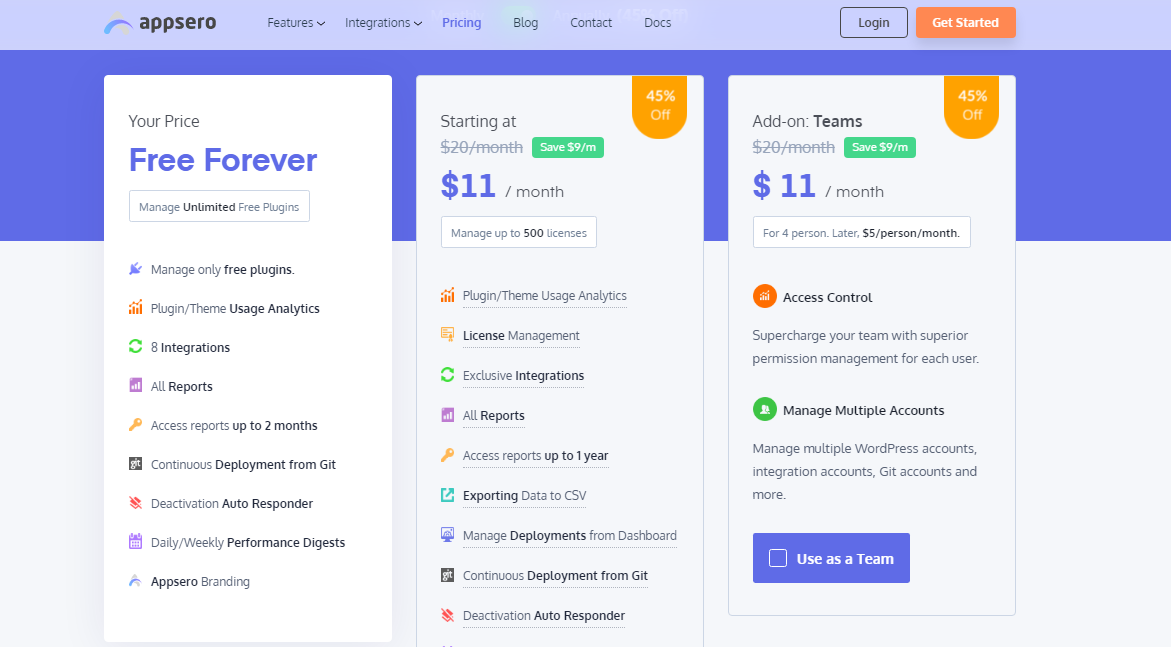Click the Appsero Branding text
Image resolution: width=1171 pixels, height=647 pixels.
click(x=200, y=581)
